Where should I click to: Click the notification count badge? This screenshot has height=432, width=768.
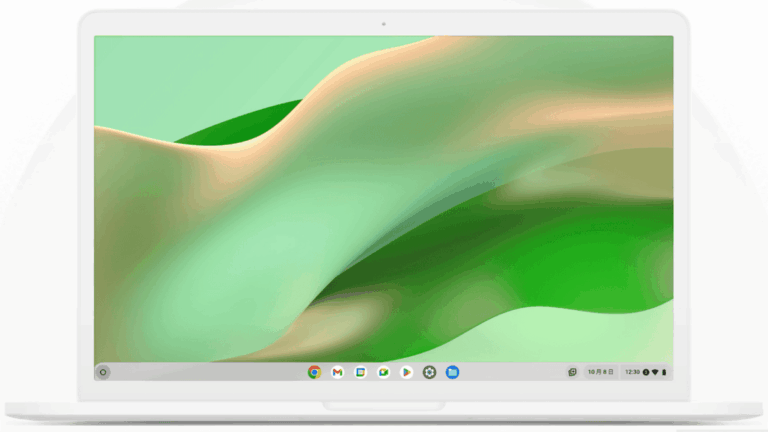(646, 372)
